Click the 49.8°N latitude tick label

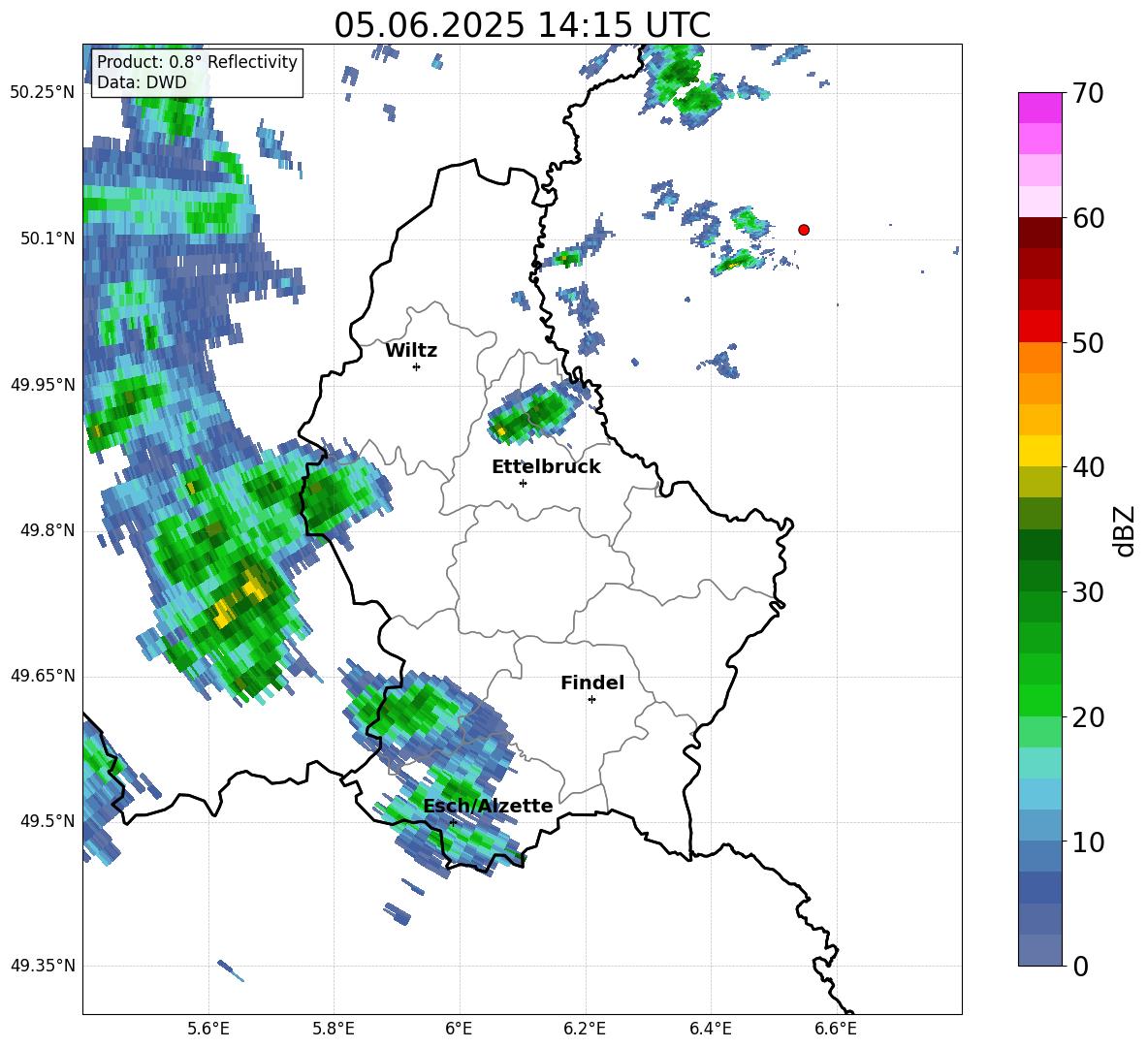click(x=48, y=530)
